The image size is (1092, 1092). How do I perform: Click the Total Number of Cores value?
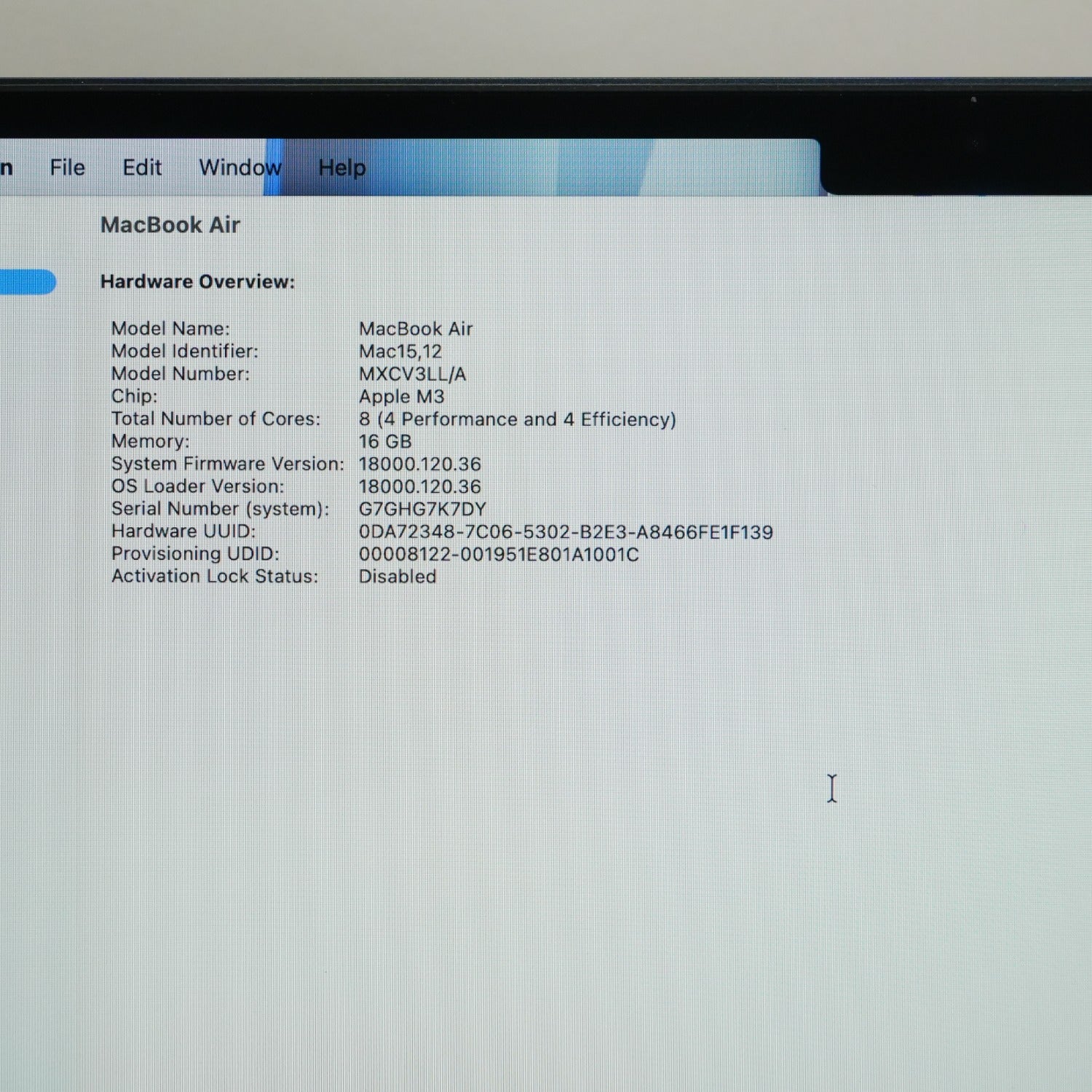[x=518, y=420]
